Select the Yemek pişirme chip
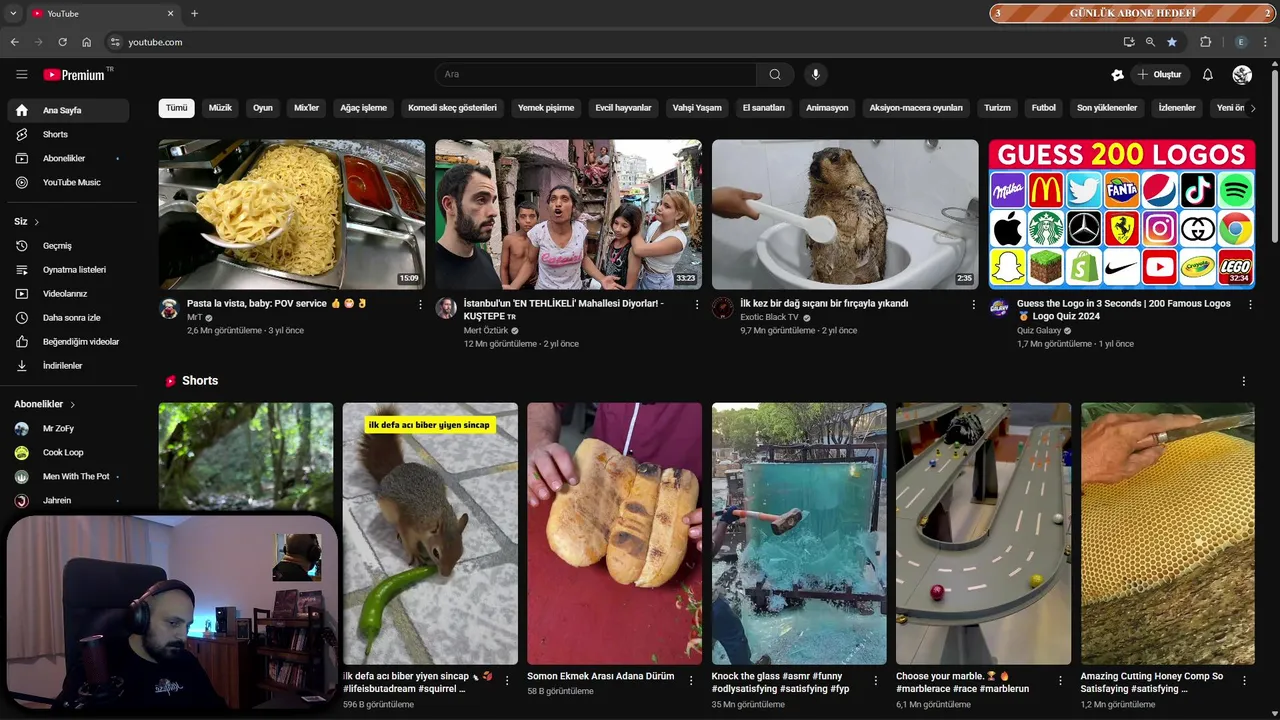1280x720 pixels. click(x=546, y=108)
